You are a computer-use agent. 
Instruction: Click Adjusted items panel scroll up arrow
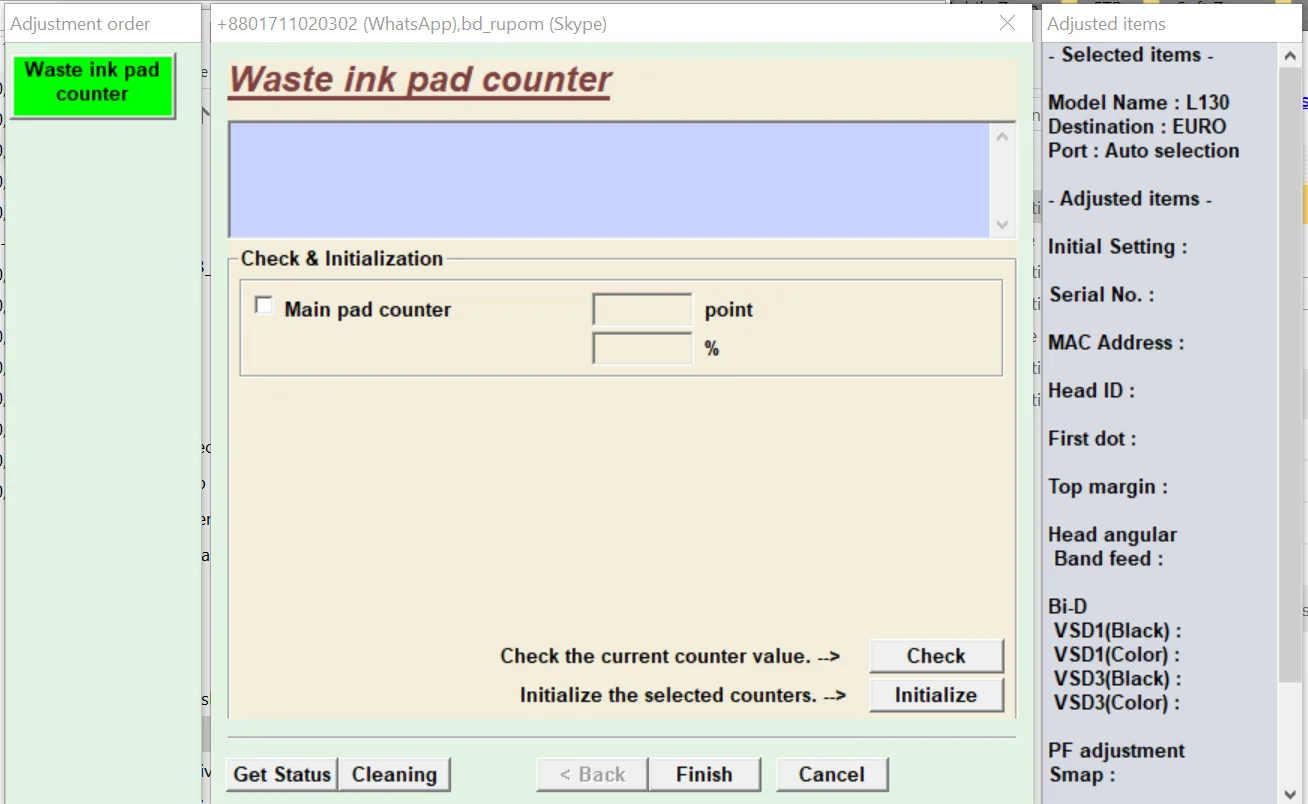coord(1290,57)
